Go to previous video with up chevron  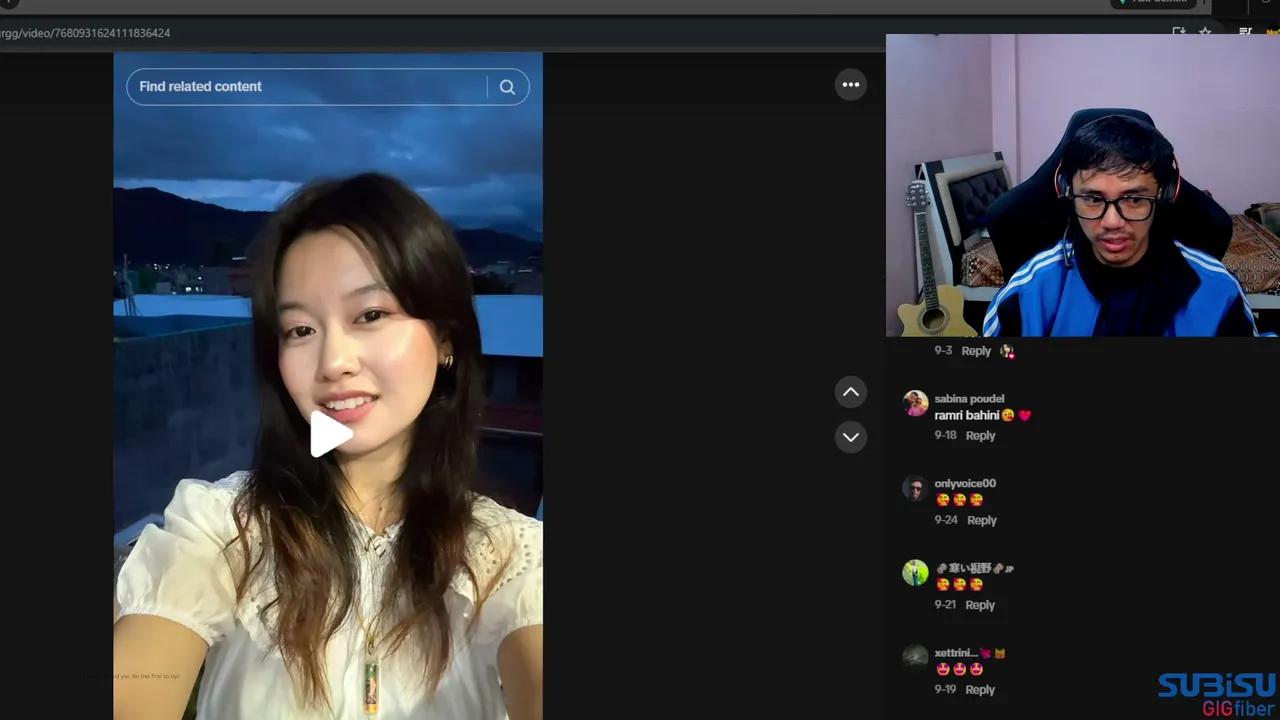[851, 392]
